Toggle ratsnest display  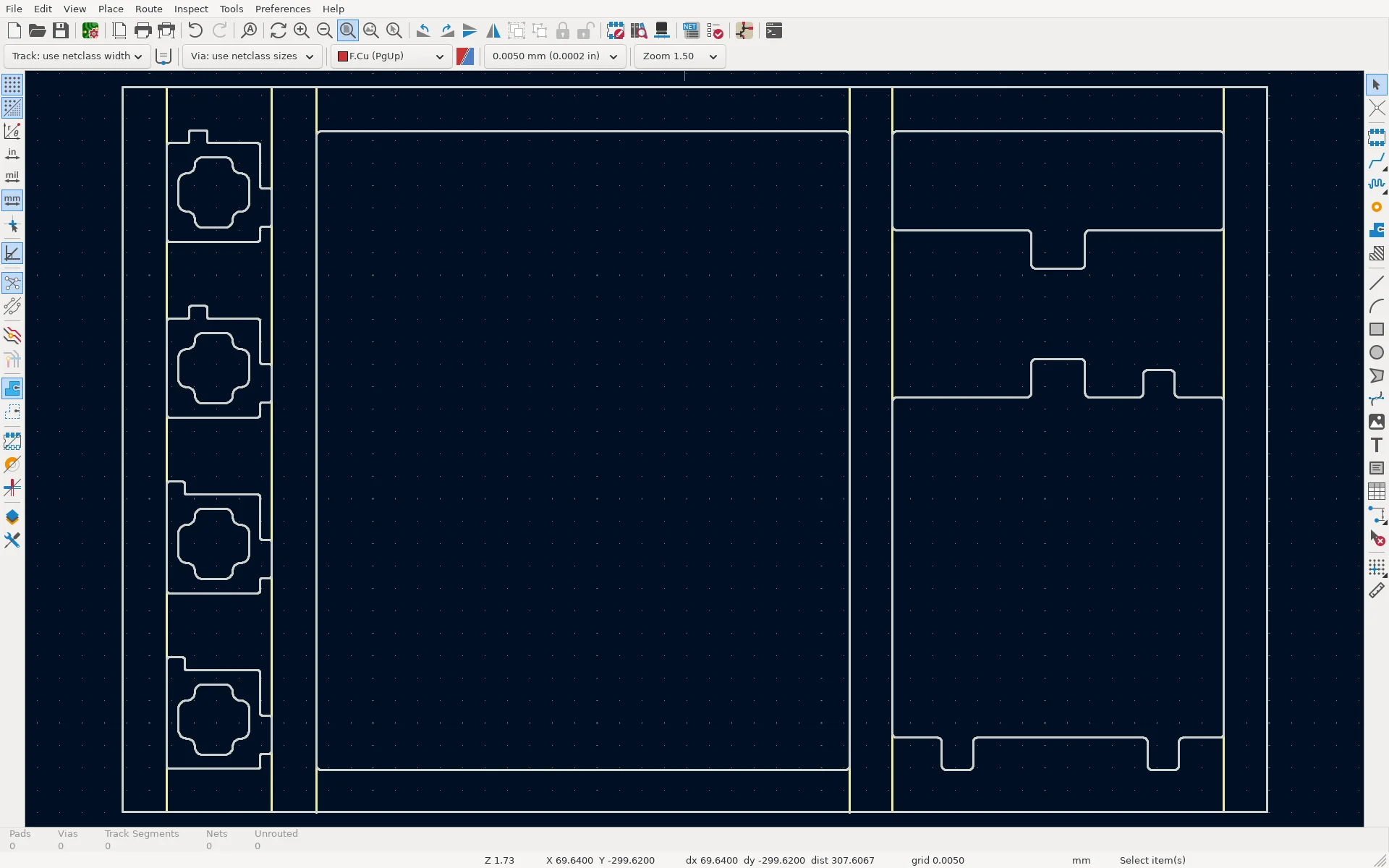[12, 283]
